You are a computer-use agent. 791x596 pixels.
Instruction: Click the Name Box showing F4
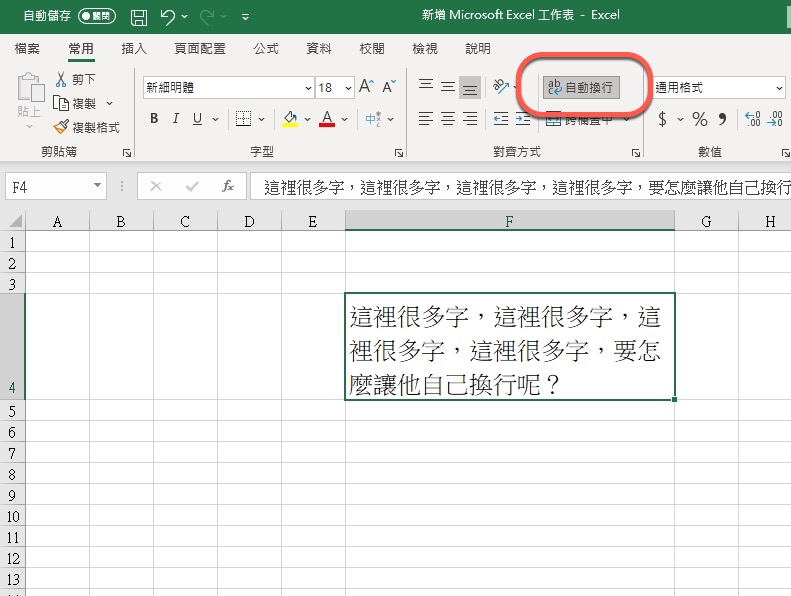click(x=48, y=186)
